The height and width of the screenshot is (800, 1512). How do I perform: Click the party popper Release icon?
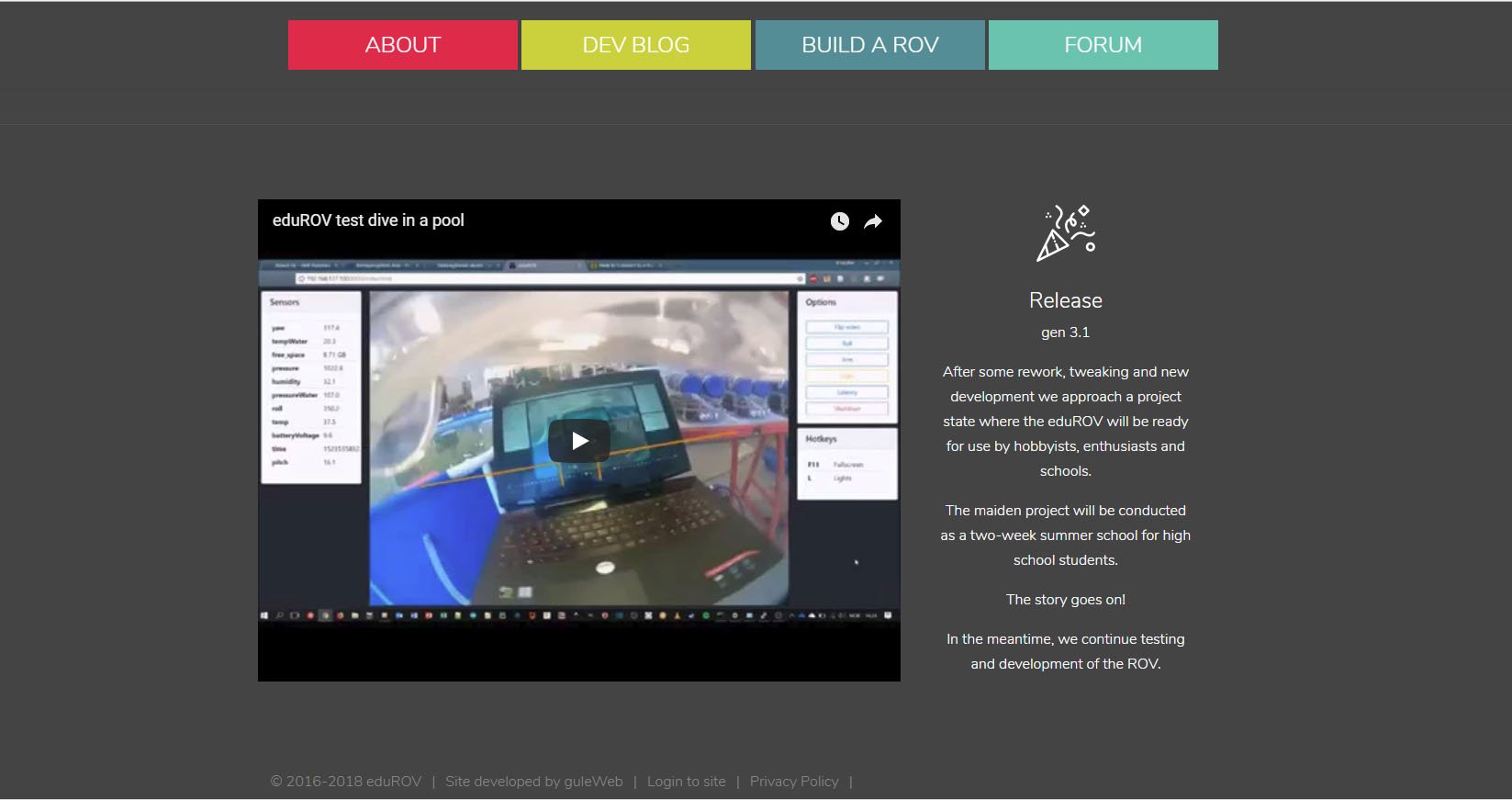click(1065, 233)
